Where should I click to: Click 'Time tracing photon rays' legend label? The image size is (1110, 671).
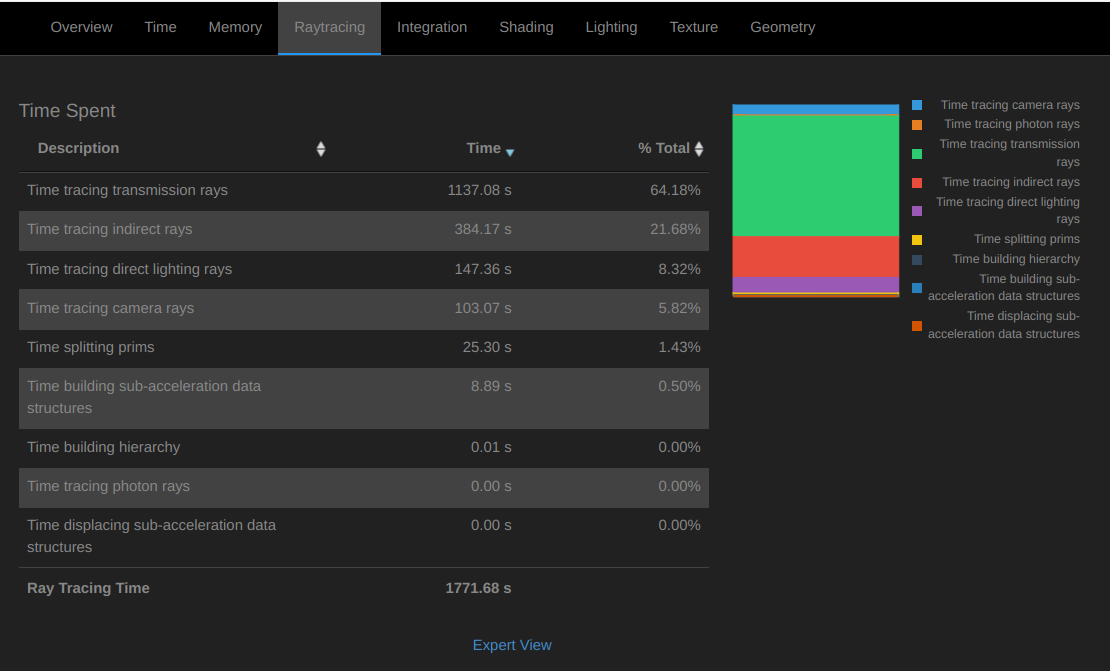pos(1012,124)
